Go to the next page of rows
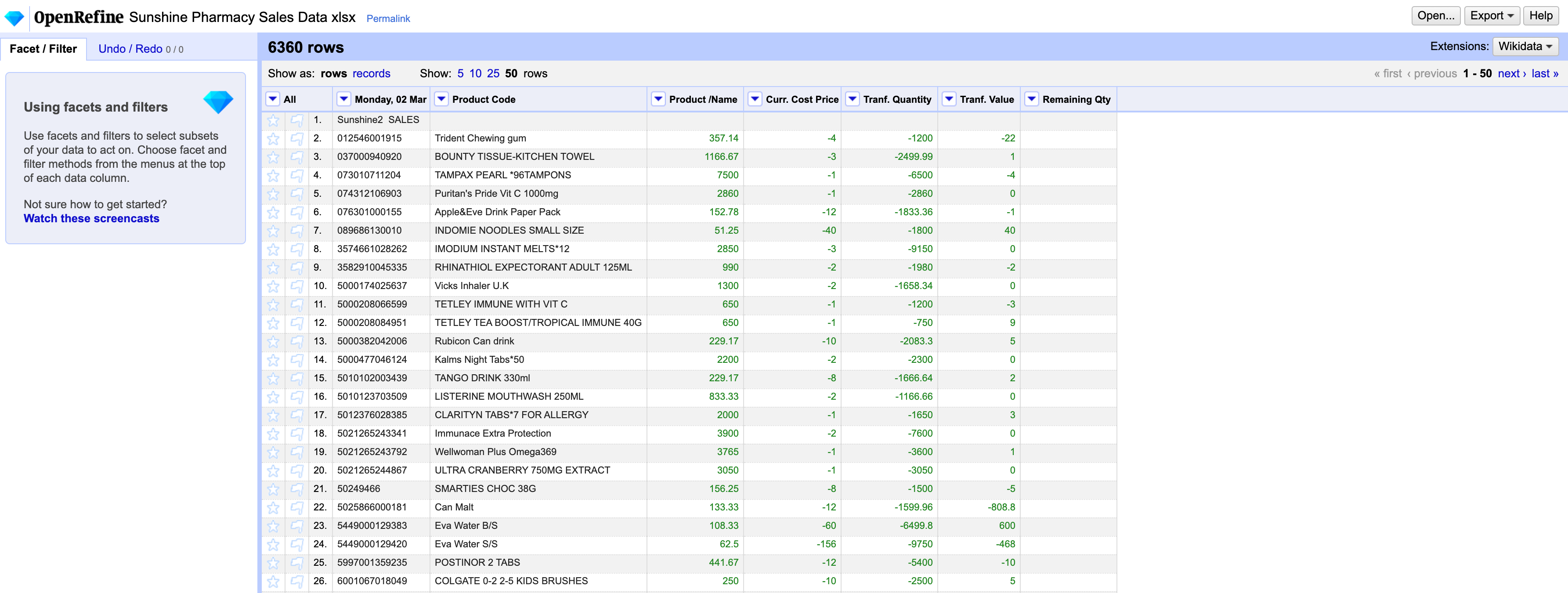Image resolution: width=1568 pixels, height=593 pixels. point(1511,74)
